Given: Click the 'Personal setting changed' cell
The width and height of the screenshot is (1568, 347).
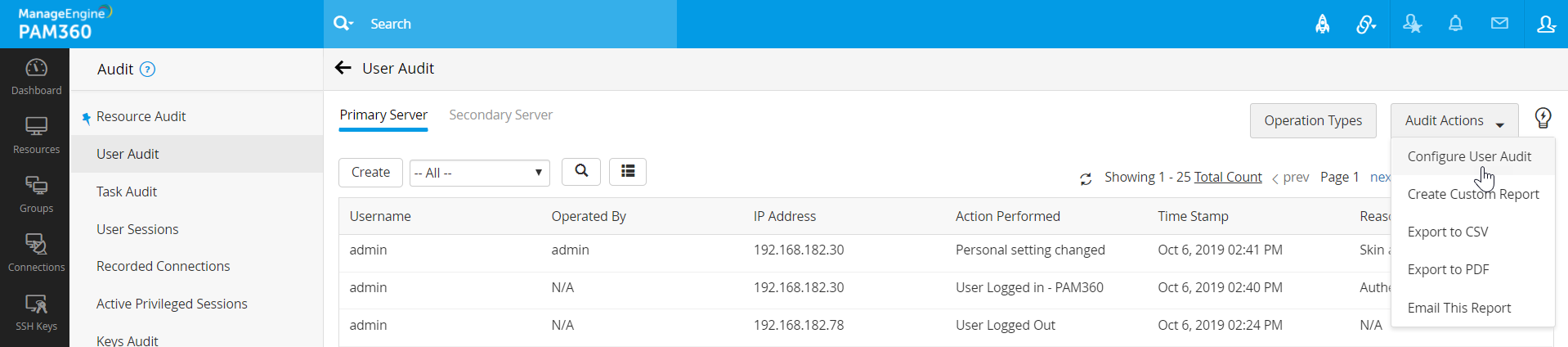Looking at the screenshot, I should point(1030,250).
